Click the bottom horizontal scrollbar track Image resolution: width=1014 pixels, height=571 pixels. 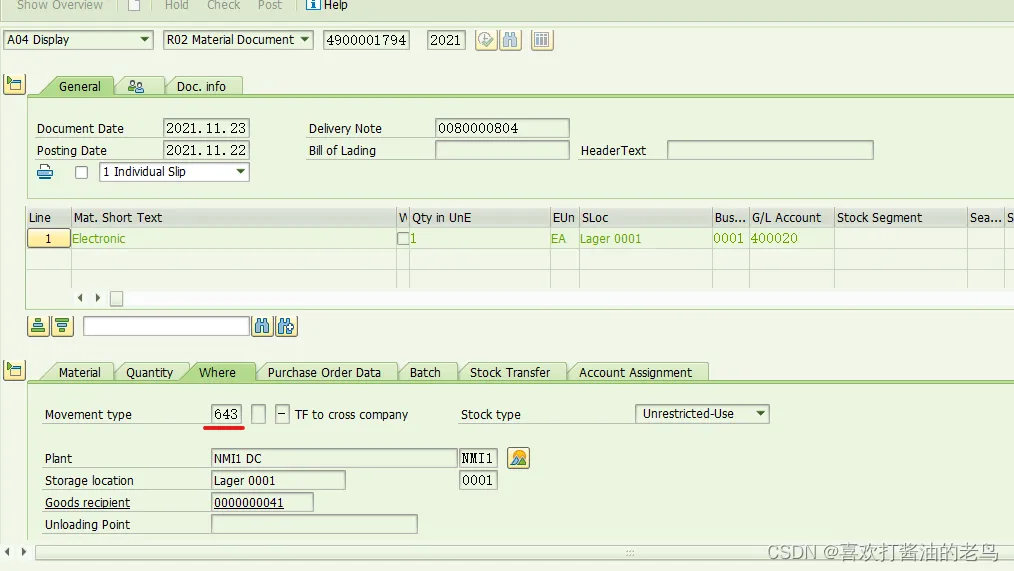523,552
